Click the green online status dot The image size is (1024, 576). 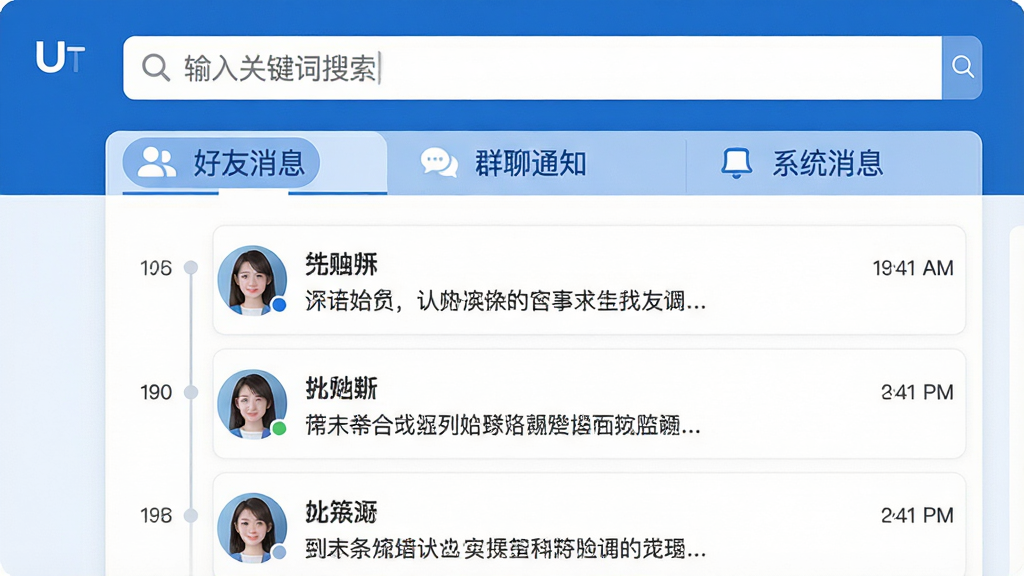coord(279,428)
